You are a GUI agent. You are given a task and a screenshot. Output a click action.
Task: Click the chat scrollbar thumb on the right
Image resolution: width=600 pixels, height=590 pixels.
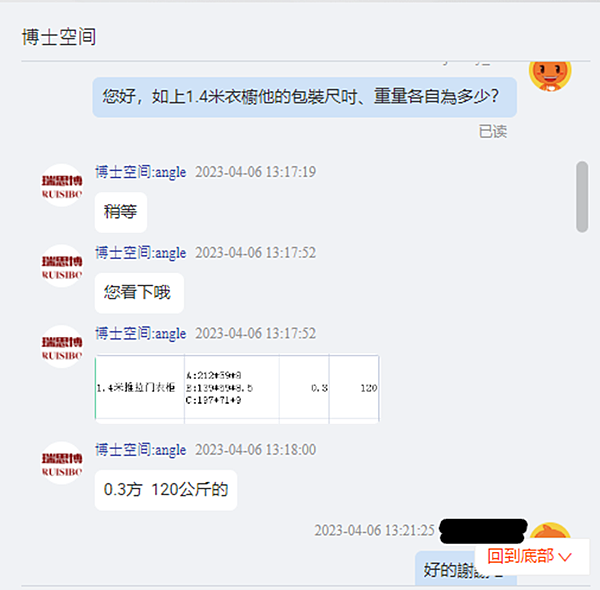click(x=582, y=197)
